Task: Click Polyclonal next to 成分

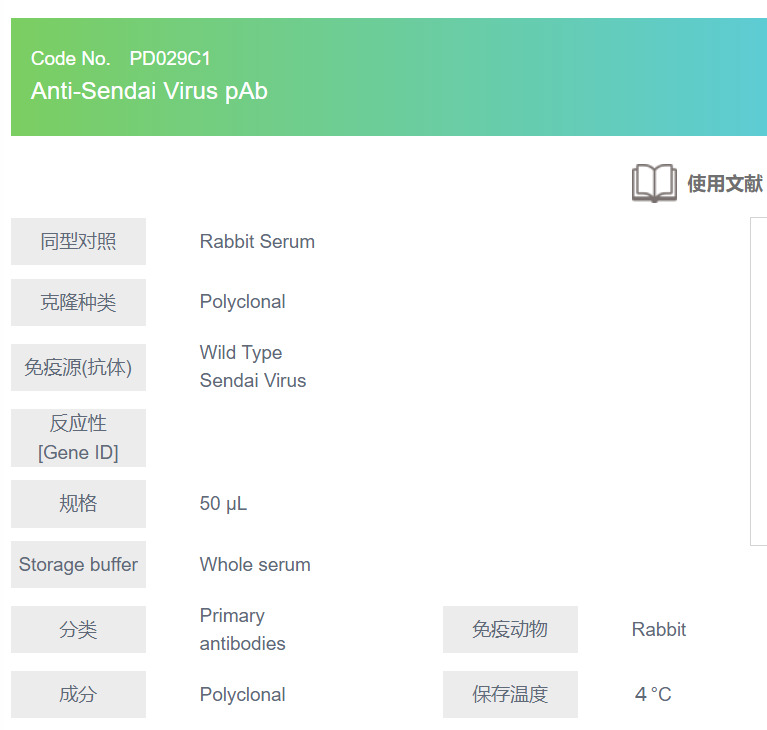Action: point(242,694)
